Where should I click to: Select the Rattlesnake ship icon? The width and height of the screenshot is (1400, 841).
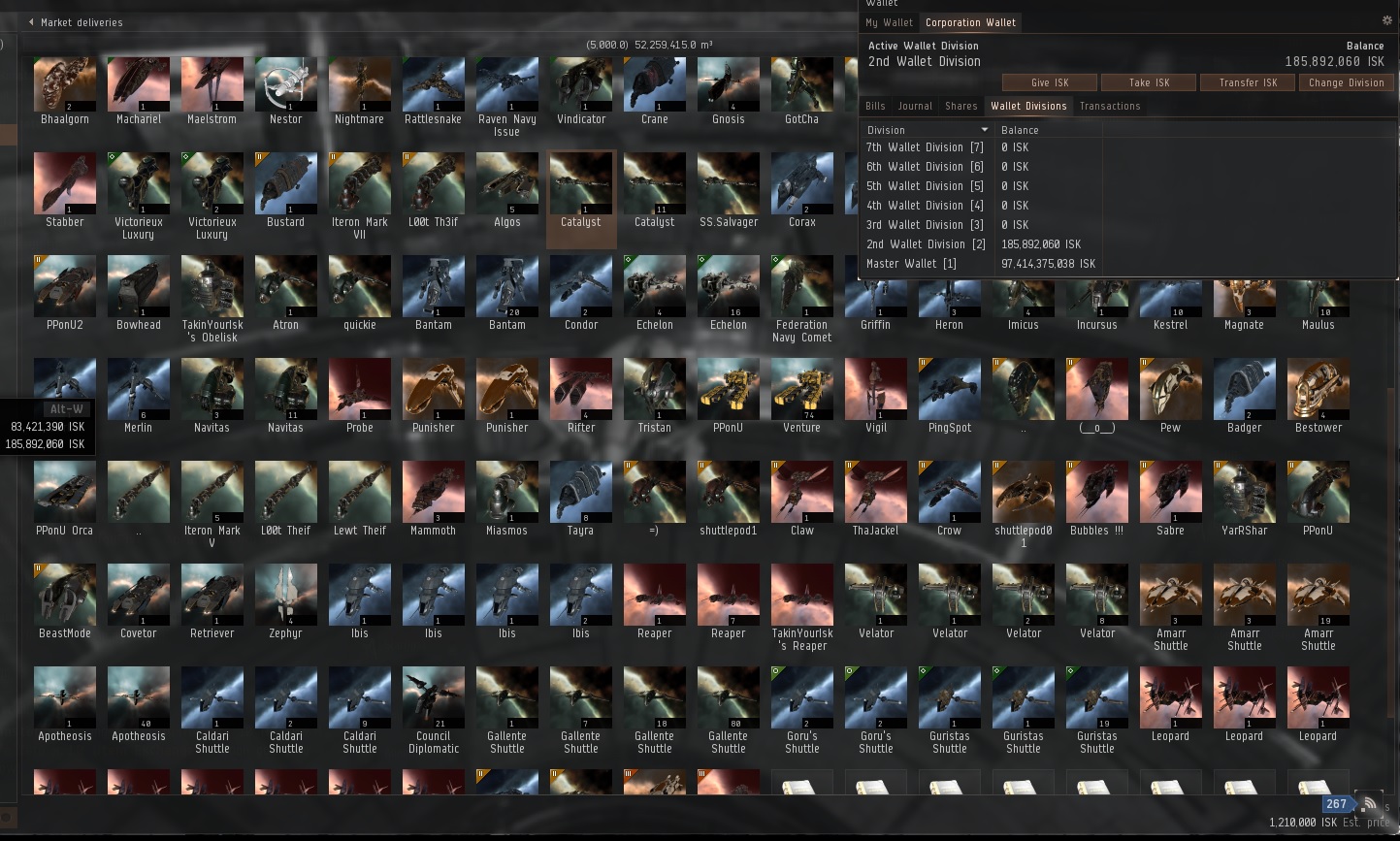tap(434, 84)
